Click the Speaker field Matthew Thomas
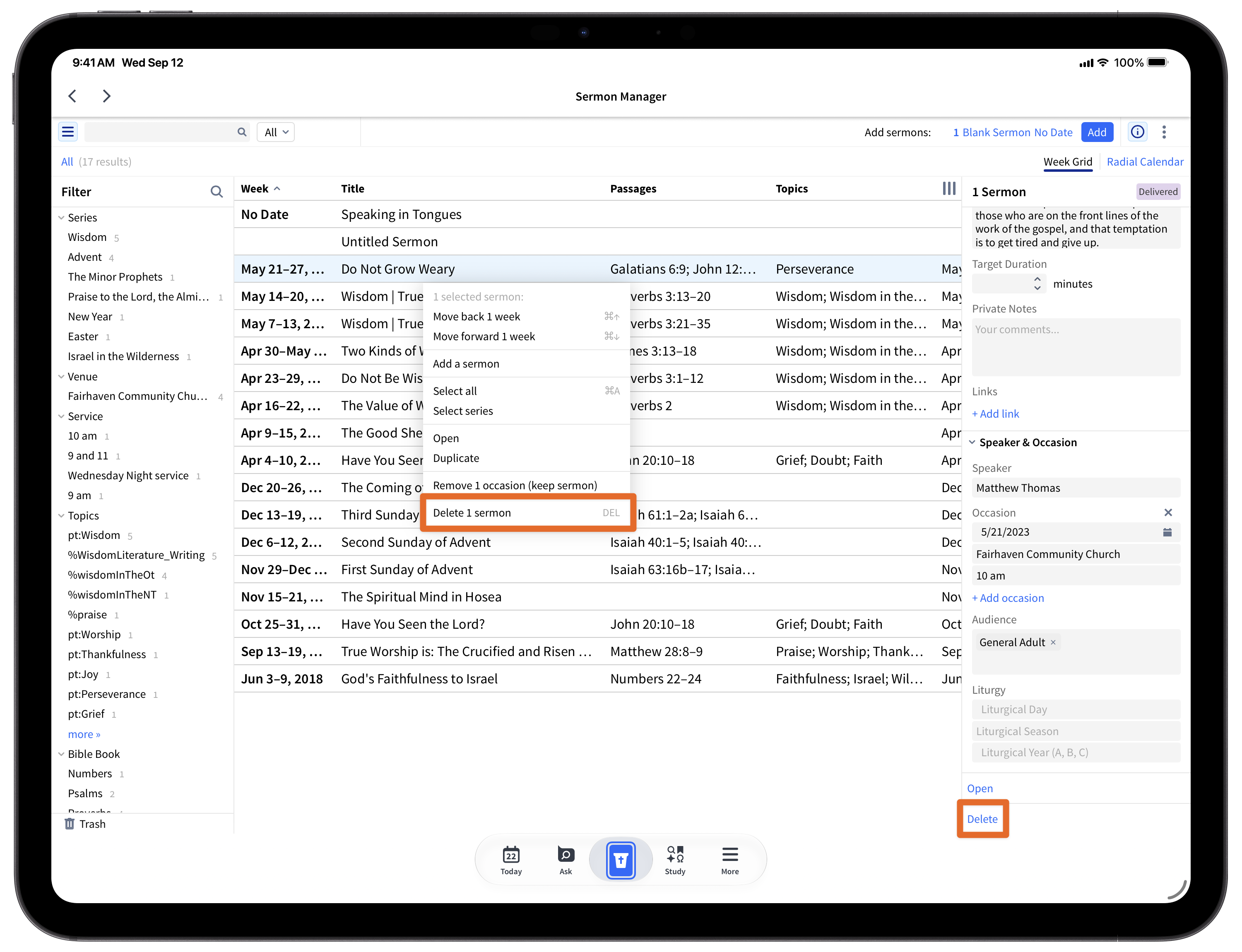This screenshot has height=952, width=1242. click(1075, 488)
